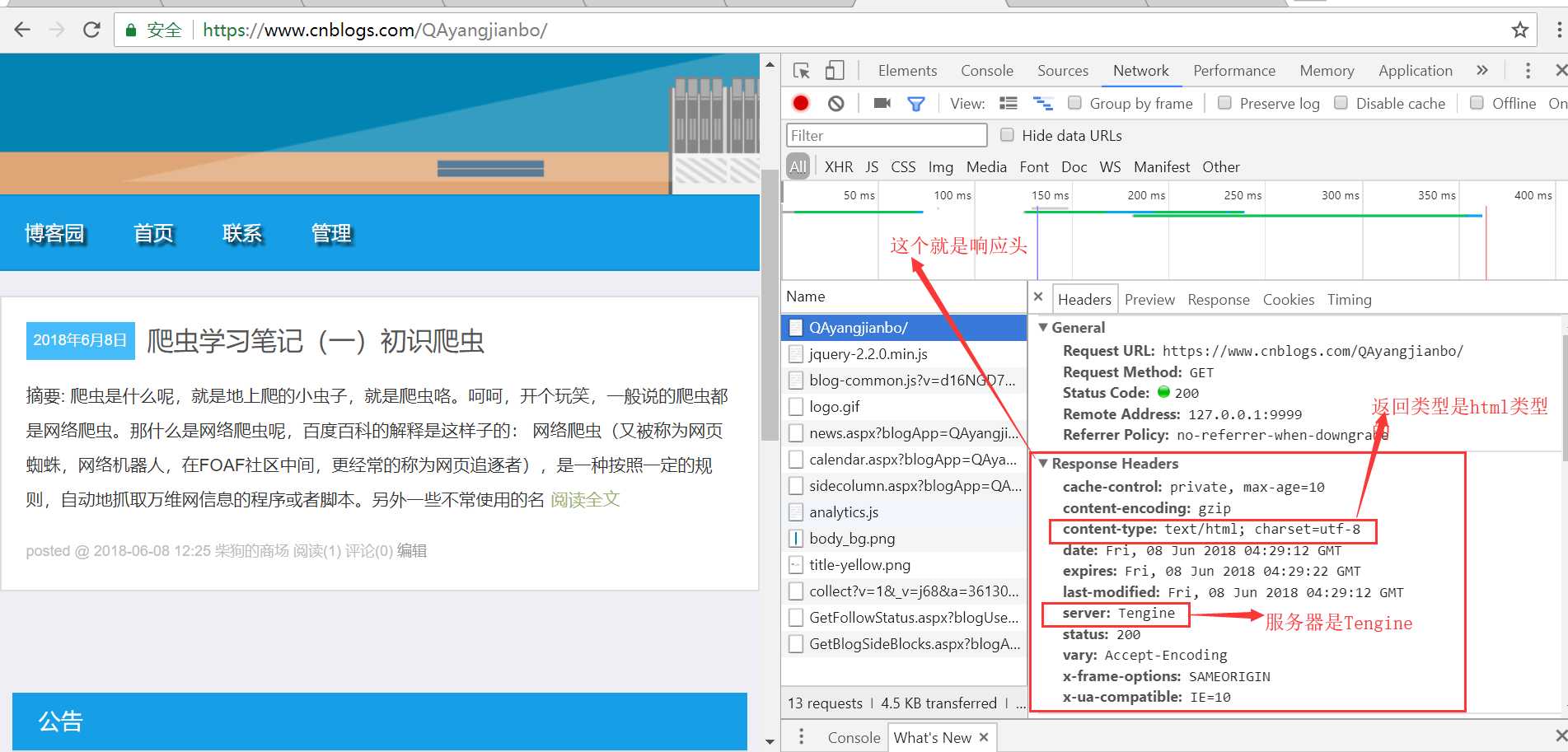Select the analytics.js request

point(904,512)
